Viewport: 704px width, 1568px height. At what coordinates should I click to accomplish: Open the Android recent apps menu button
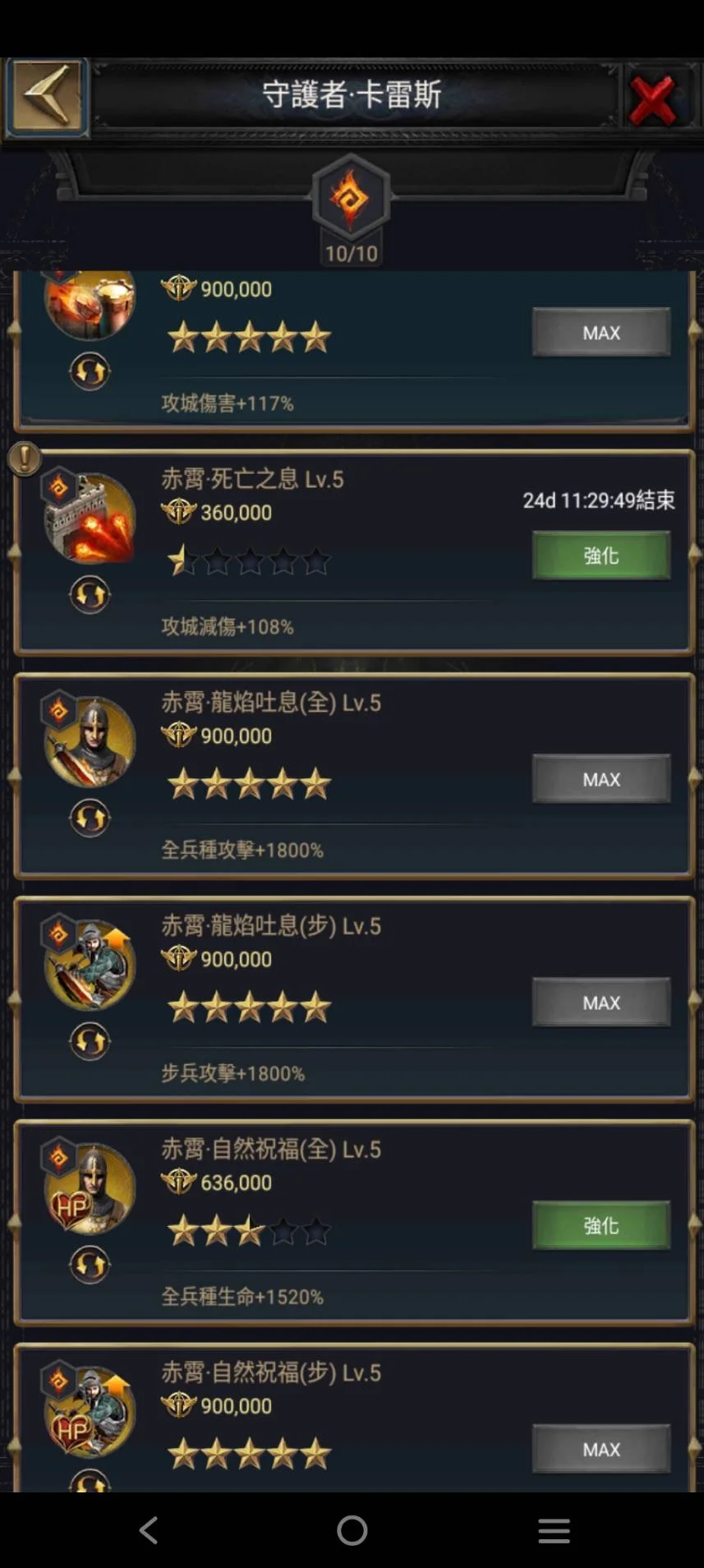554,1530
